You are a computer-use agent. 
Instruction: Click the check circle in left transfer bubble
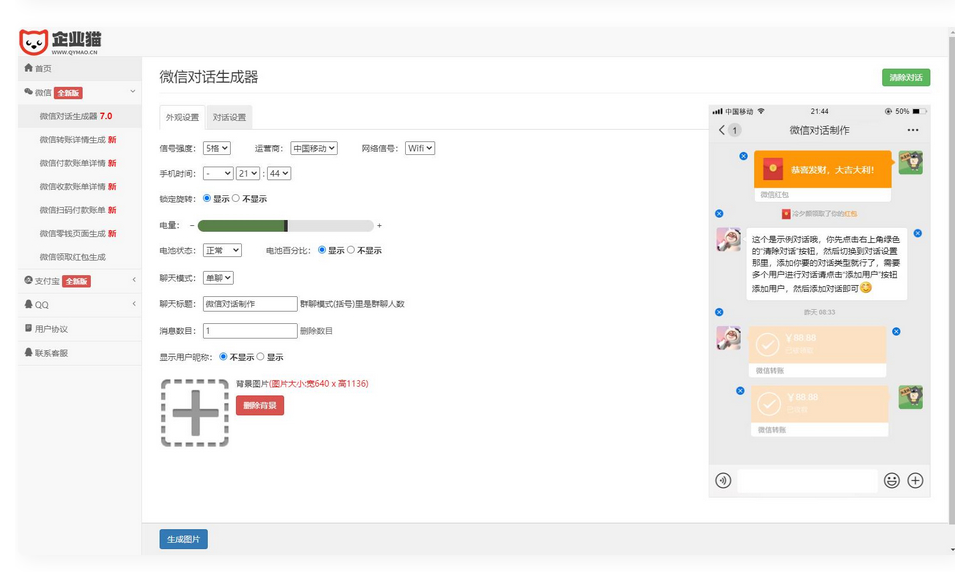pyautogui.click(x=767, y=345)
